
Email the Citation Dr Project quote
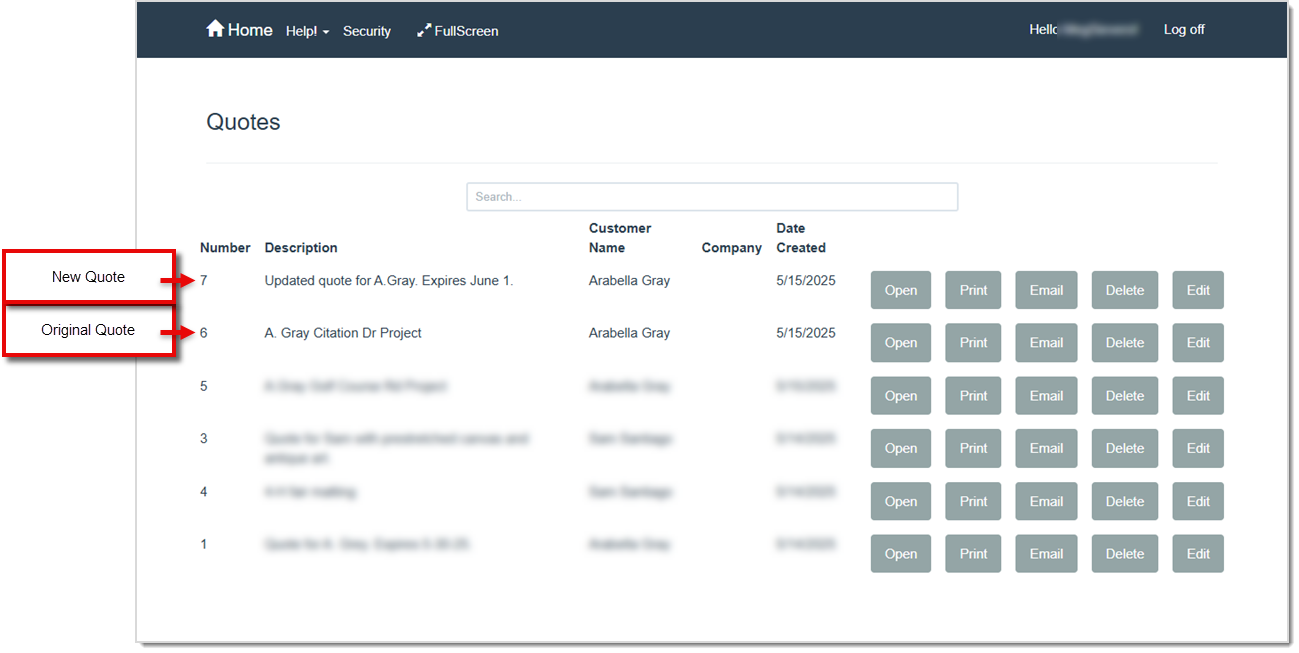pyautogui.click(x=1046, y=343)
